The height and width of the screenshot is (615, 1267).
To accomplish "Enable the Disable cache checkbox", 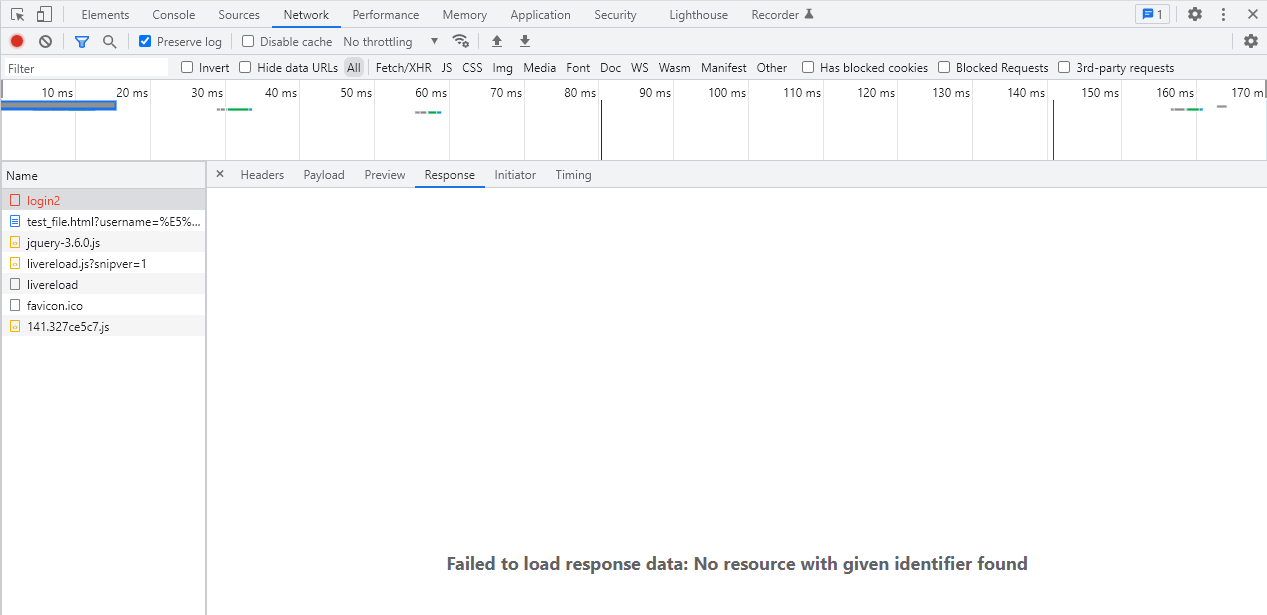I will click(246, 41).
